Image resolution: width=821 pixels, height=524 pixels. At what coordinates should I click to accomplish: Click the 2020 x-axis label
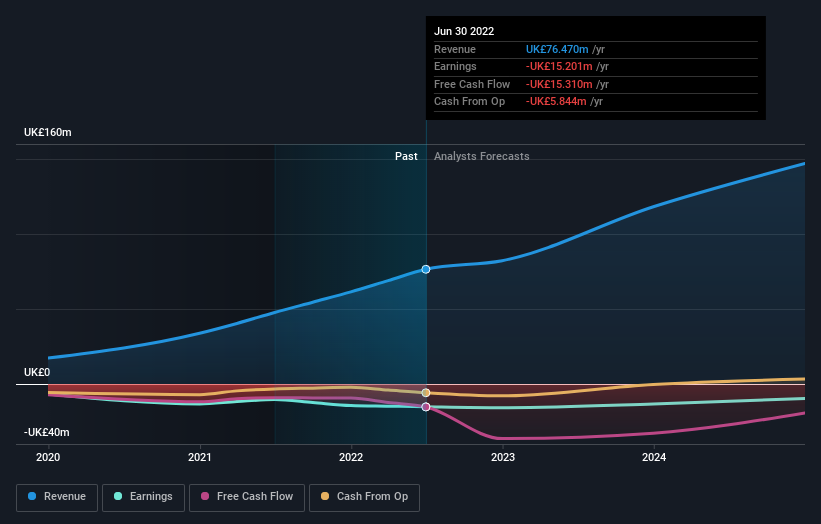pyautogui.click(x=48, y=457)
